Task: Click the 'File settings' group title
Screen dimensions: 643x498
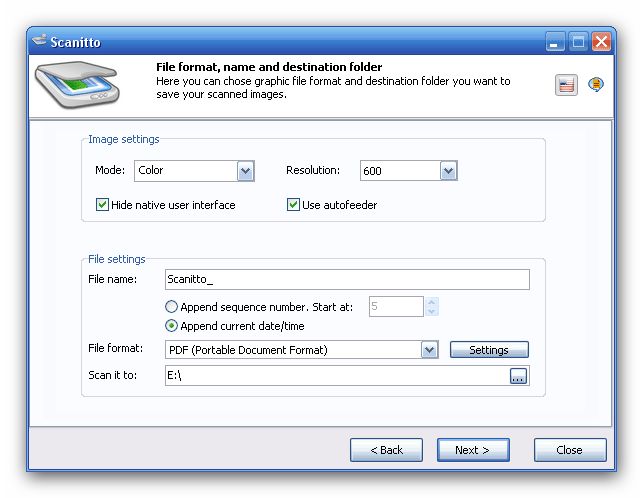Action: pos(117,259)
